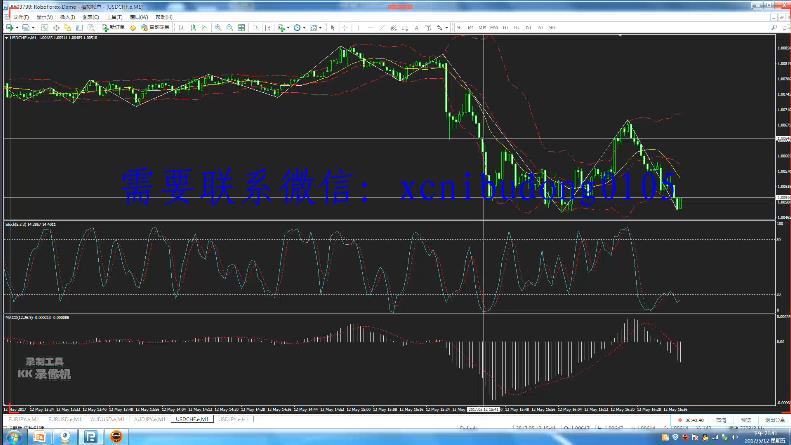Open MetaEditor via yellow diamond icon
Viewport: 791px width, 445px height.
(x=133, y=28)
